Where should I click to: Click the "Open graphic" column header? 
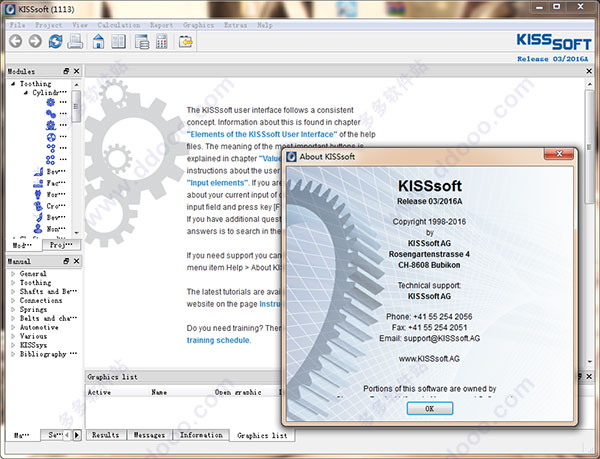(238, 392)
